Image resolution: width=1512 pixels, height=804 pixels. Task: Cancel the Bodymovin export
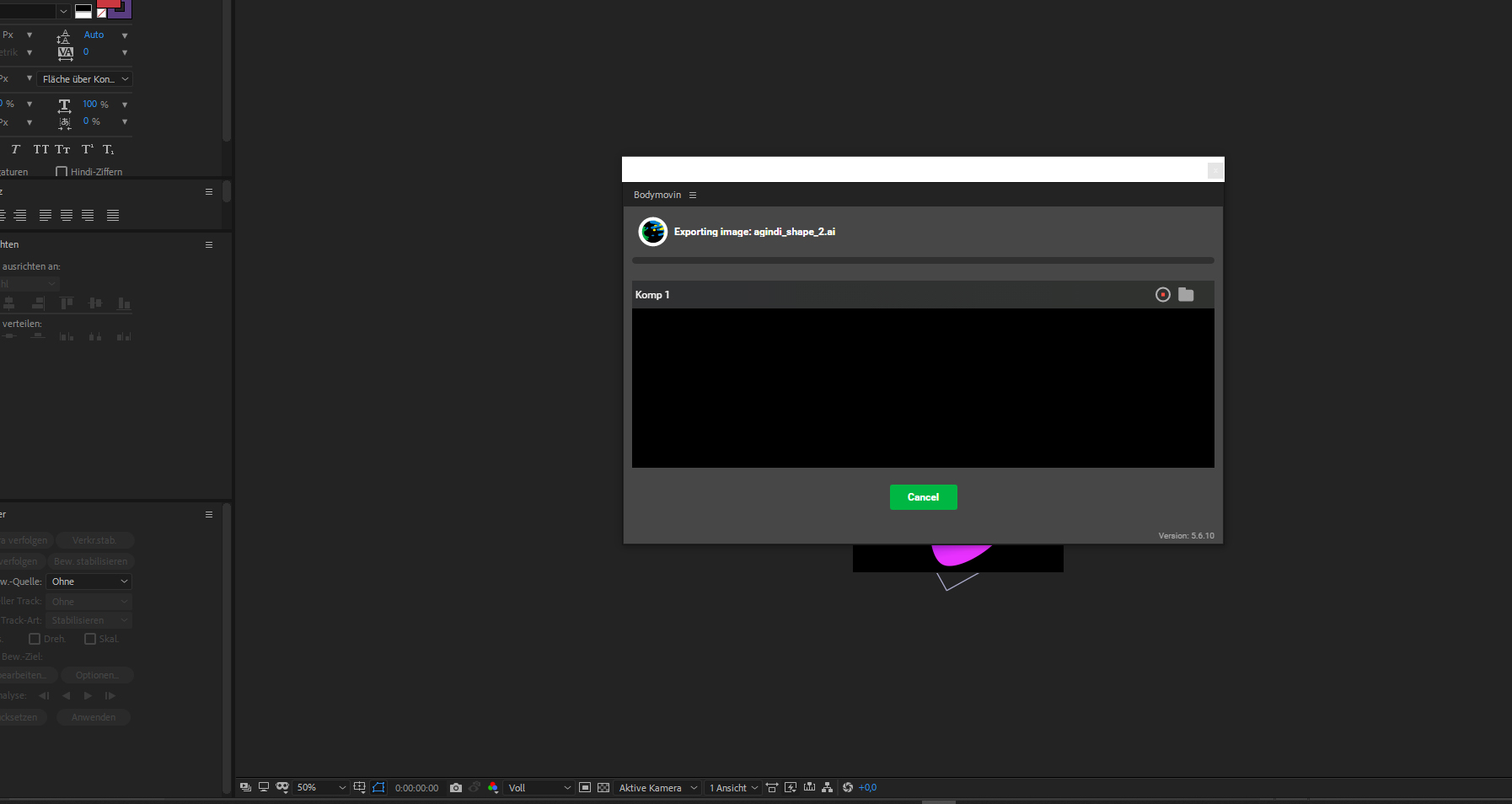(923, 497)
